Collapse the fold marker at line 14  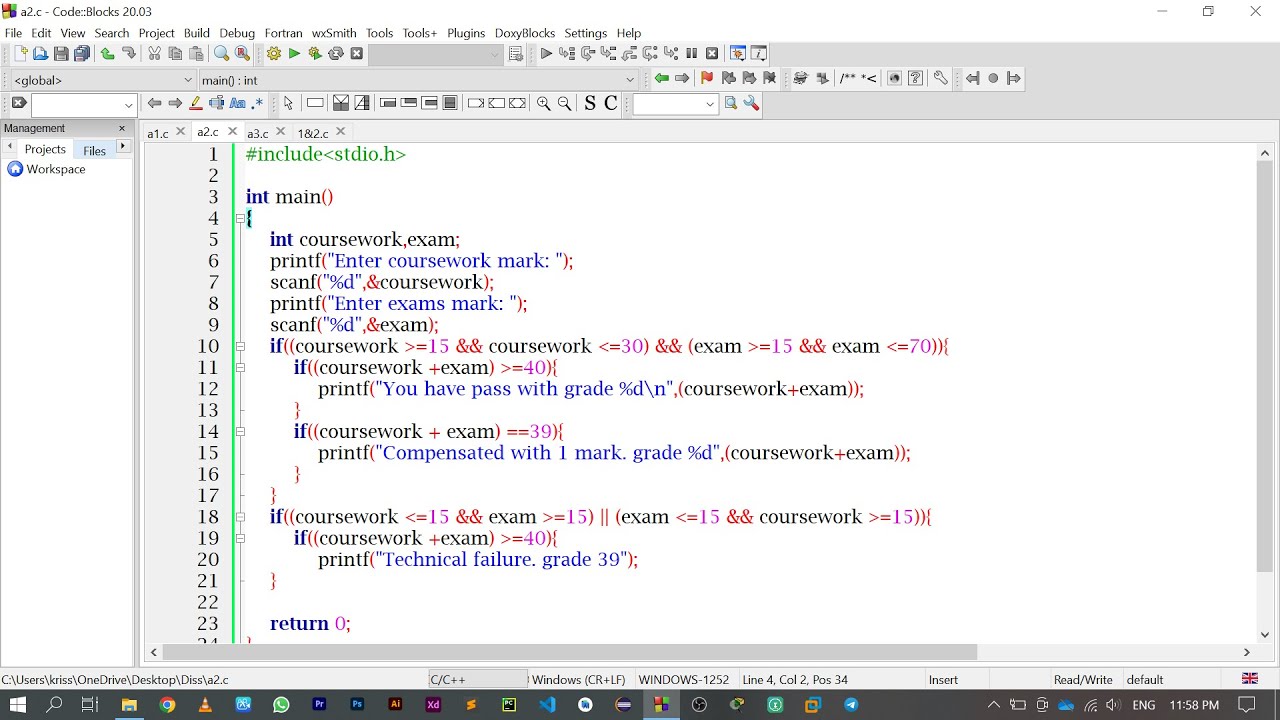tap(240, 431)
